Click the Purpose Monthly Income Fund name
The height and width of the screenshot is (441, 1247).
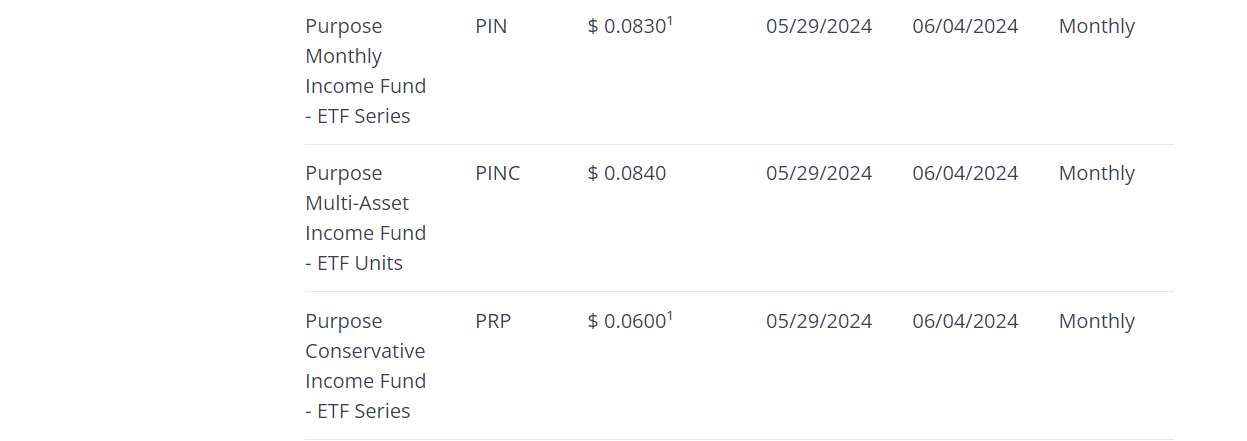(365, 71)
